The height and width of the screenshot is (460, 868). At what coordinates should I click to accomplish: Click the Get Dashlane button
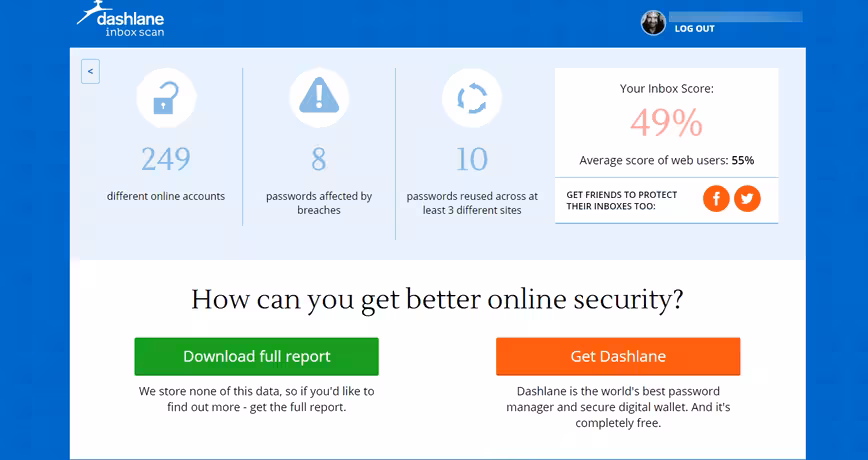coord(618,356)
